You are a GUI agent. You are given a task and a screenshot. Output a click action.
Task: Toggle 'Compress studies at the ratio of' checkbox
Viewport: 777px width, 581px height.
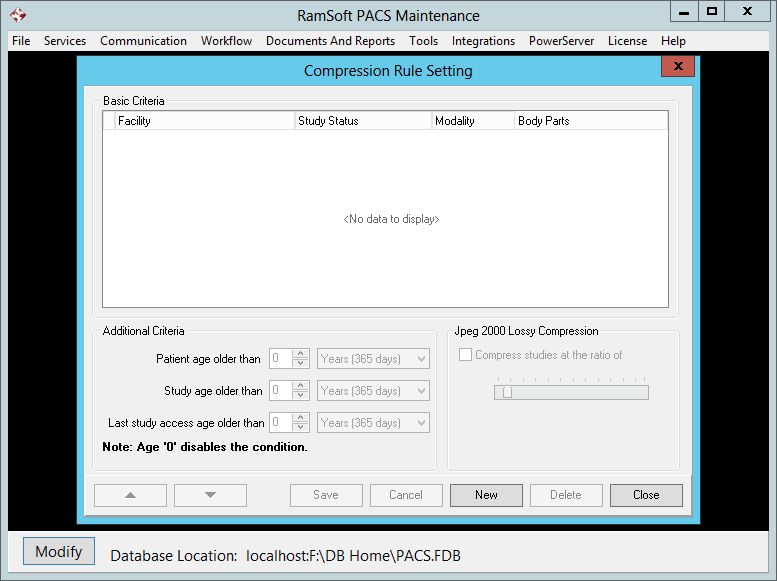(x=466, y=355)
